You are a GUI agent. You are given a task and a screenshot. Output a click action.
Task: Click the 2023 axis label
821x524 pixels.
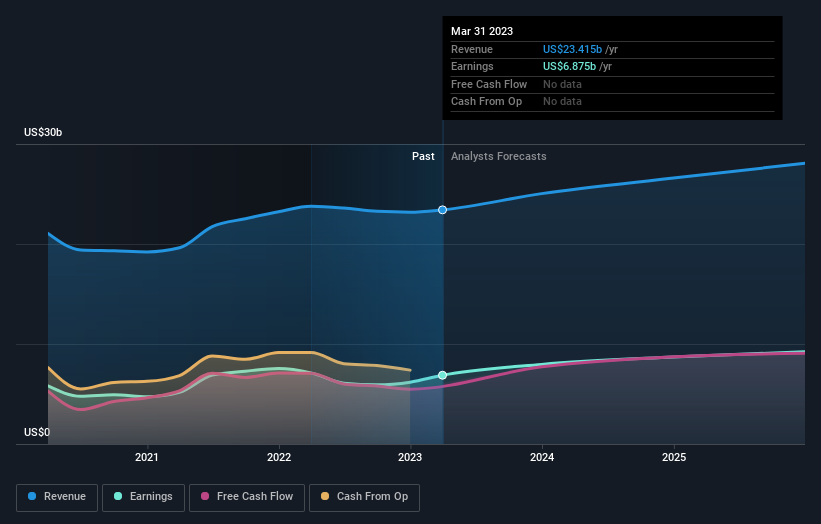(410, 458)
